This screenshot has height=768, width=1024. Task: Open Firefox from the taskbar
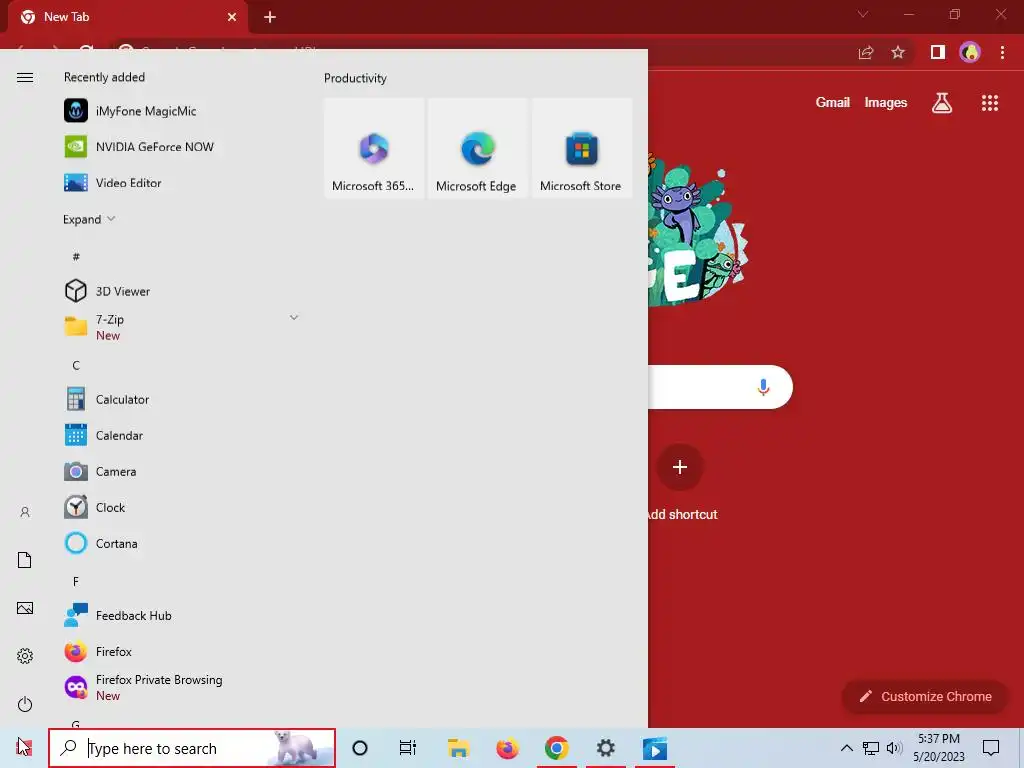(507, 748)
